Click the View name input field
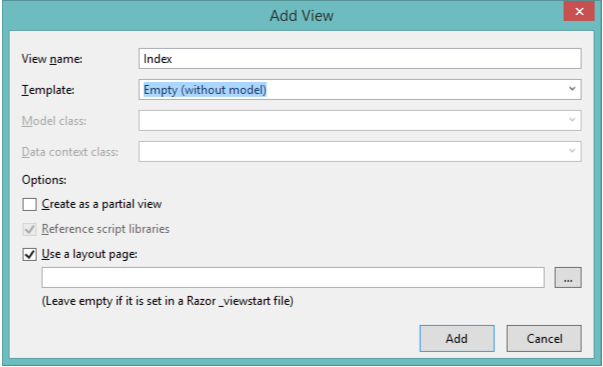The image size is (603, 367). coord(360,58)
